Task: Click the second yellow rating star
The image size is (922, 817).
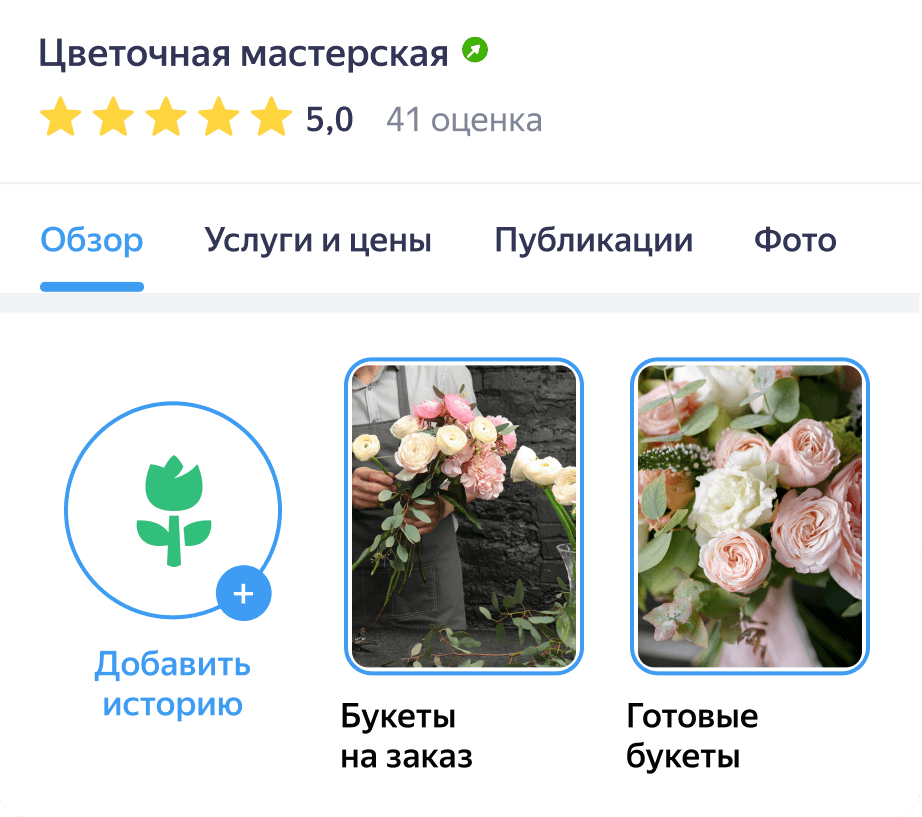Action: [x=113, y=116]
